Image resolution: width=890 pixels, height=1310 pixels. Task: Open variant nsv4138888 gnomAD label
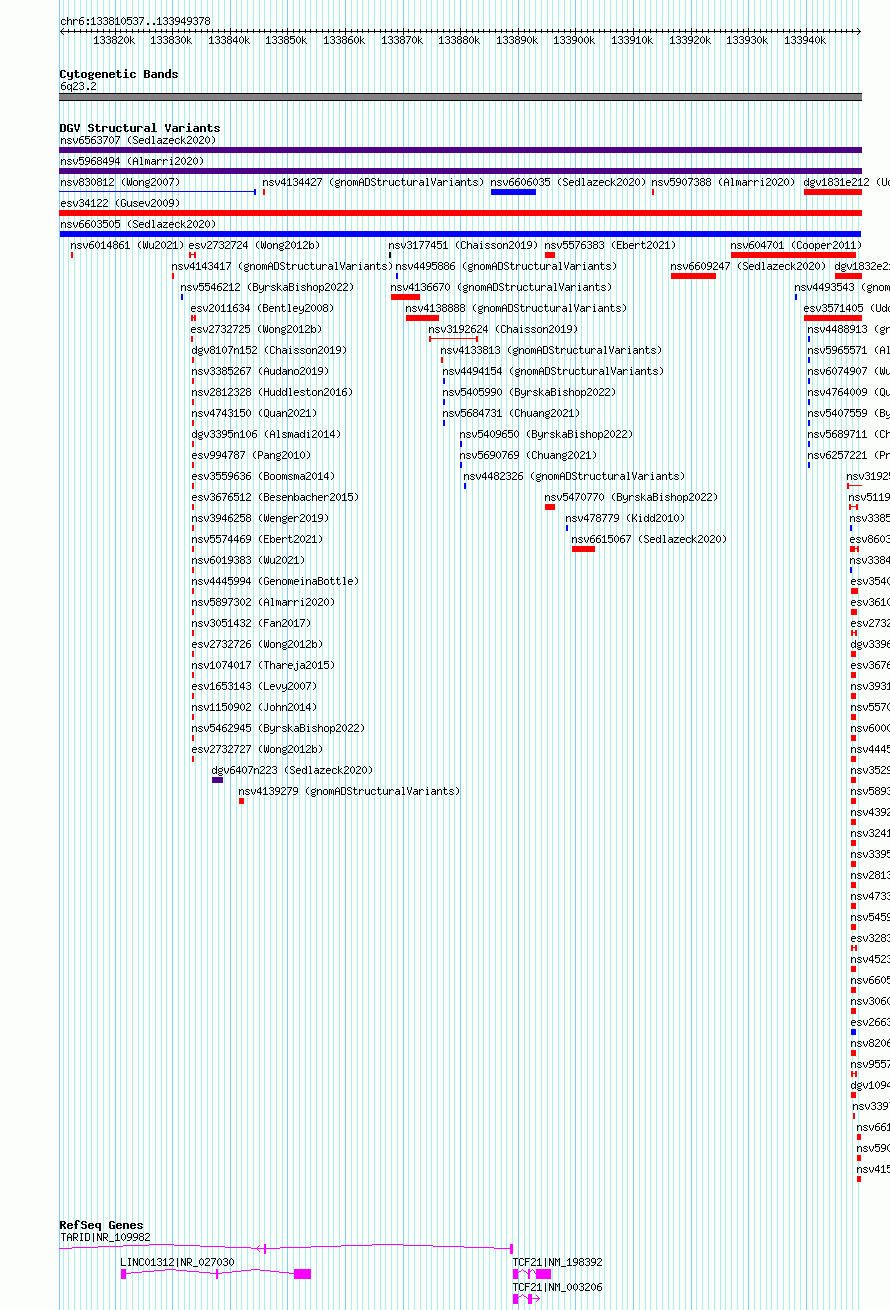click(x=516, y=308)
